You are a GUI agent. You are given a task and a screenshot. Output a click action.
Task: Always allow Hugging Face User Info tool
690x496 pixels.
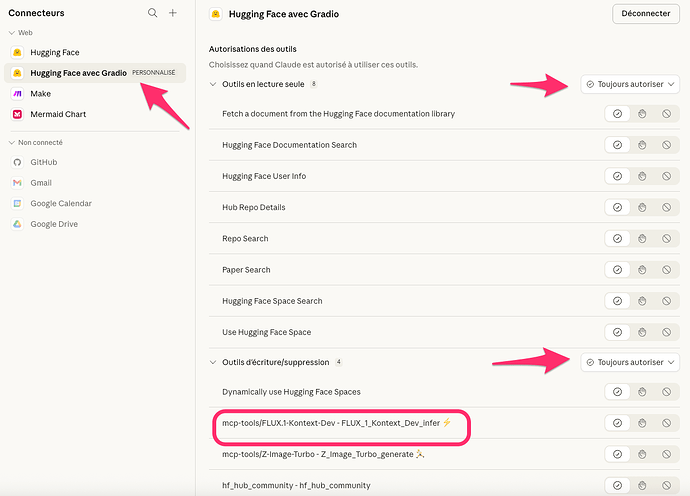click(x=617, y=176)
